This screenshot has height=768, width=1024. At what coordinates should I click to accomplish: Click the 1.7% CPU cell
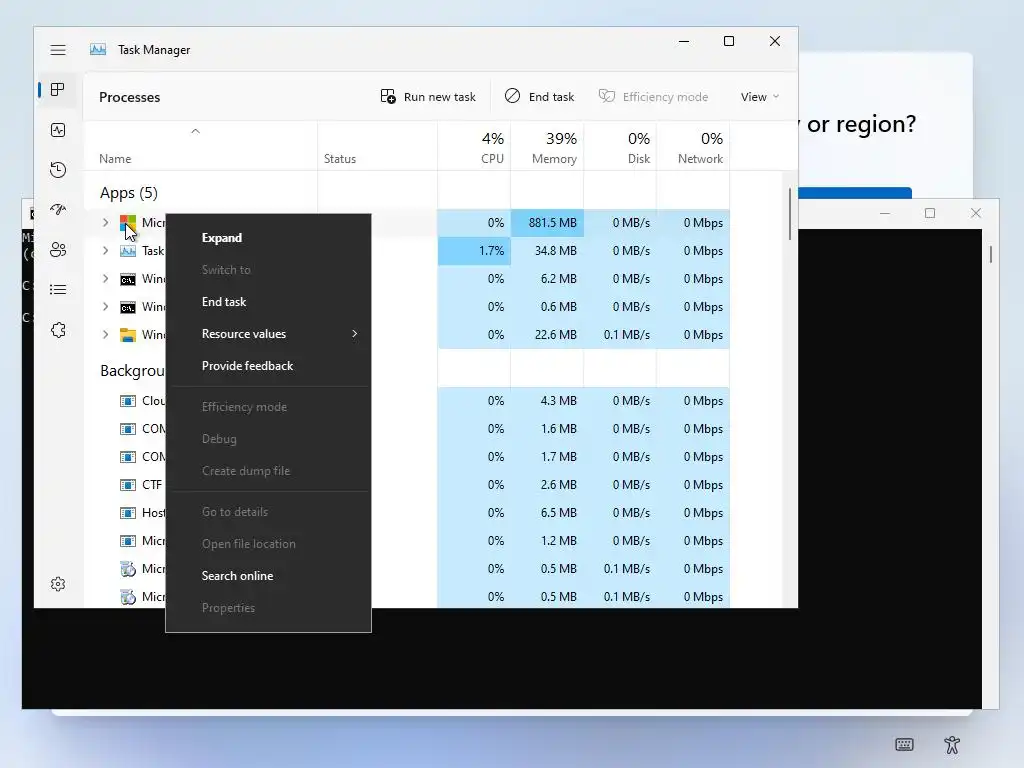474,251
